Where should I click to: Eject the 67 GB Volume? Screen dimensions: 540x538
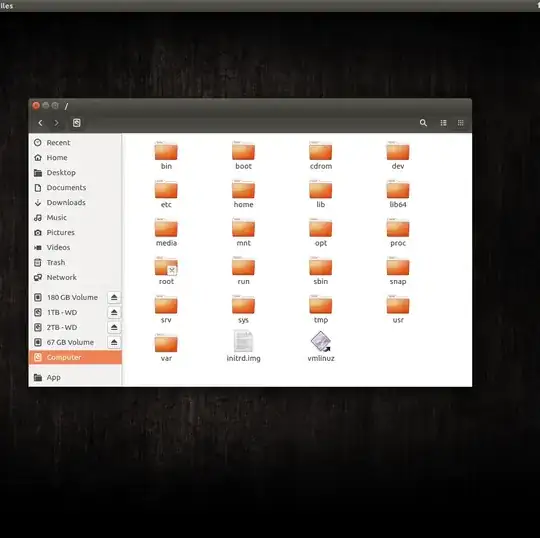tap(114, 342)
